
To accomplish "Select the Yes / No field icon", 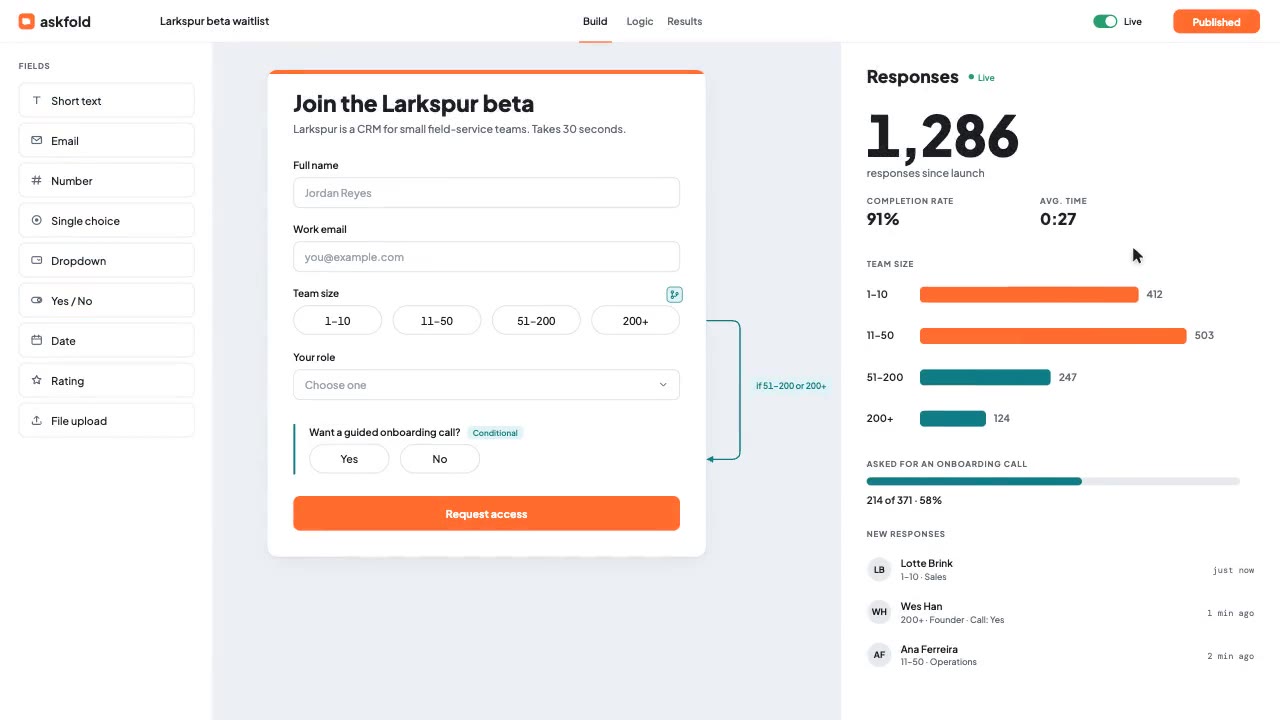I will pos(37,300).
